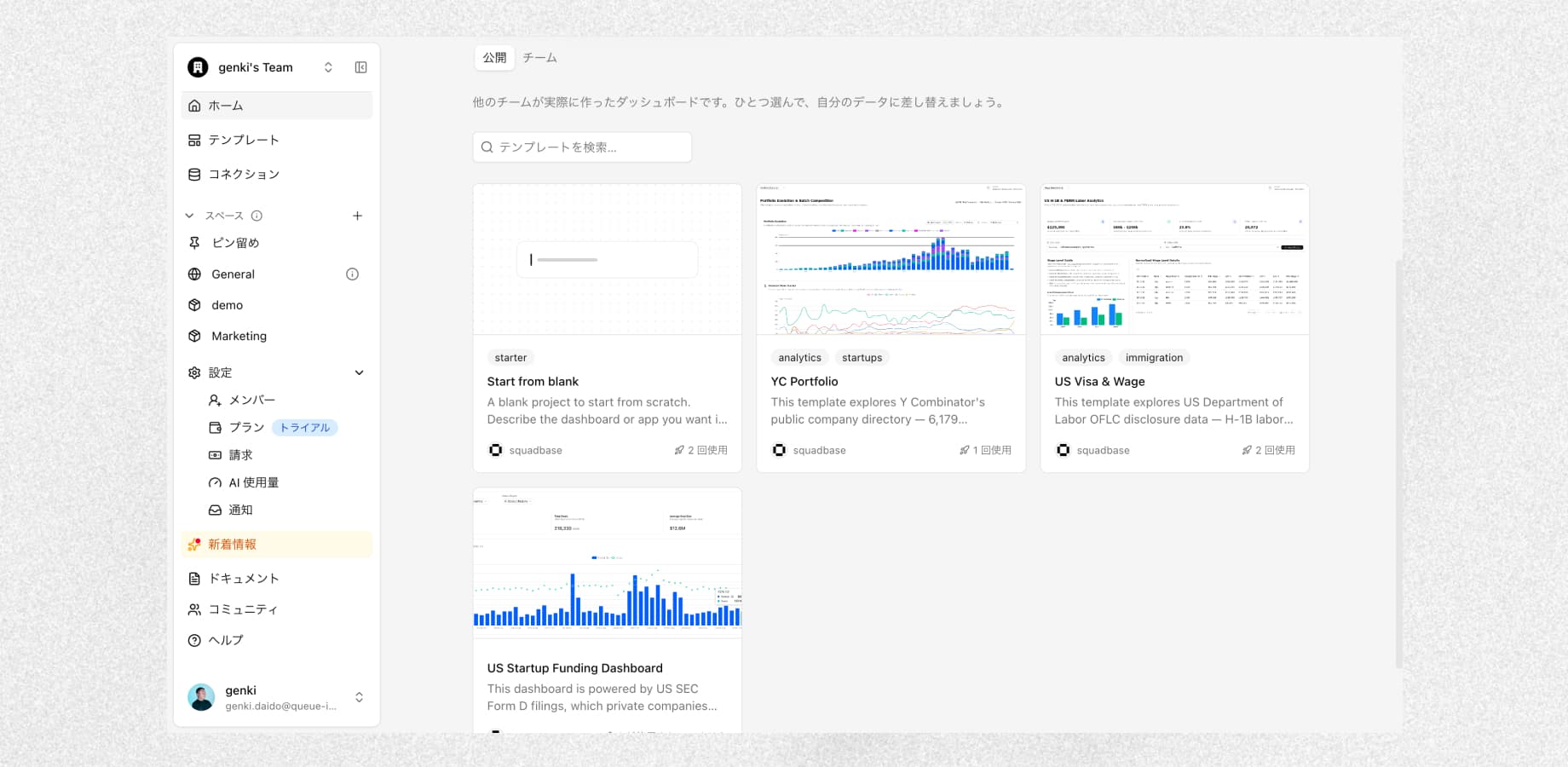Viewport: 1568px width, 767px height.
Task: Go to ホーム in sidebar
Action: point(277,106)
